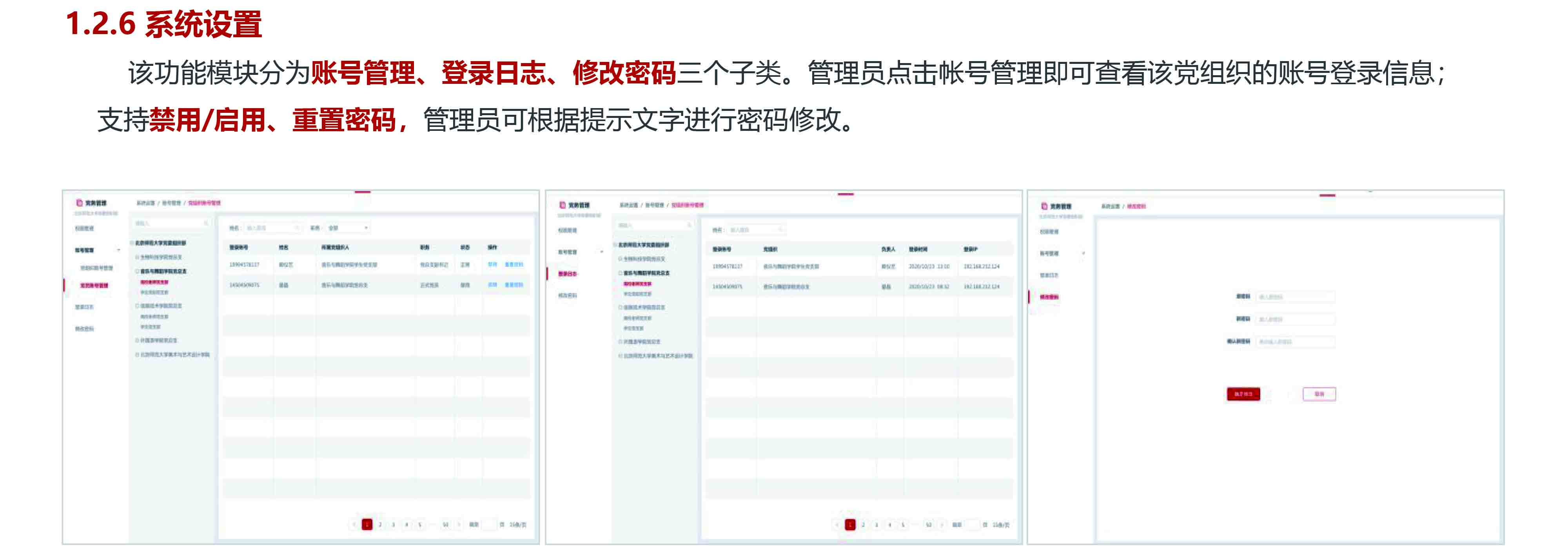Click the search icon in the account table's name filter
Screen dimensions: 1568x550
[x=296, y=228]
